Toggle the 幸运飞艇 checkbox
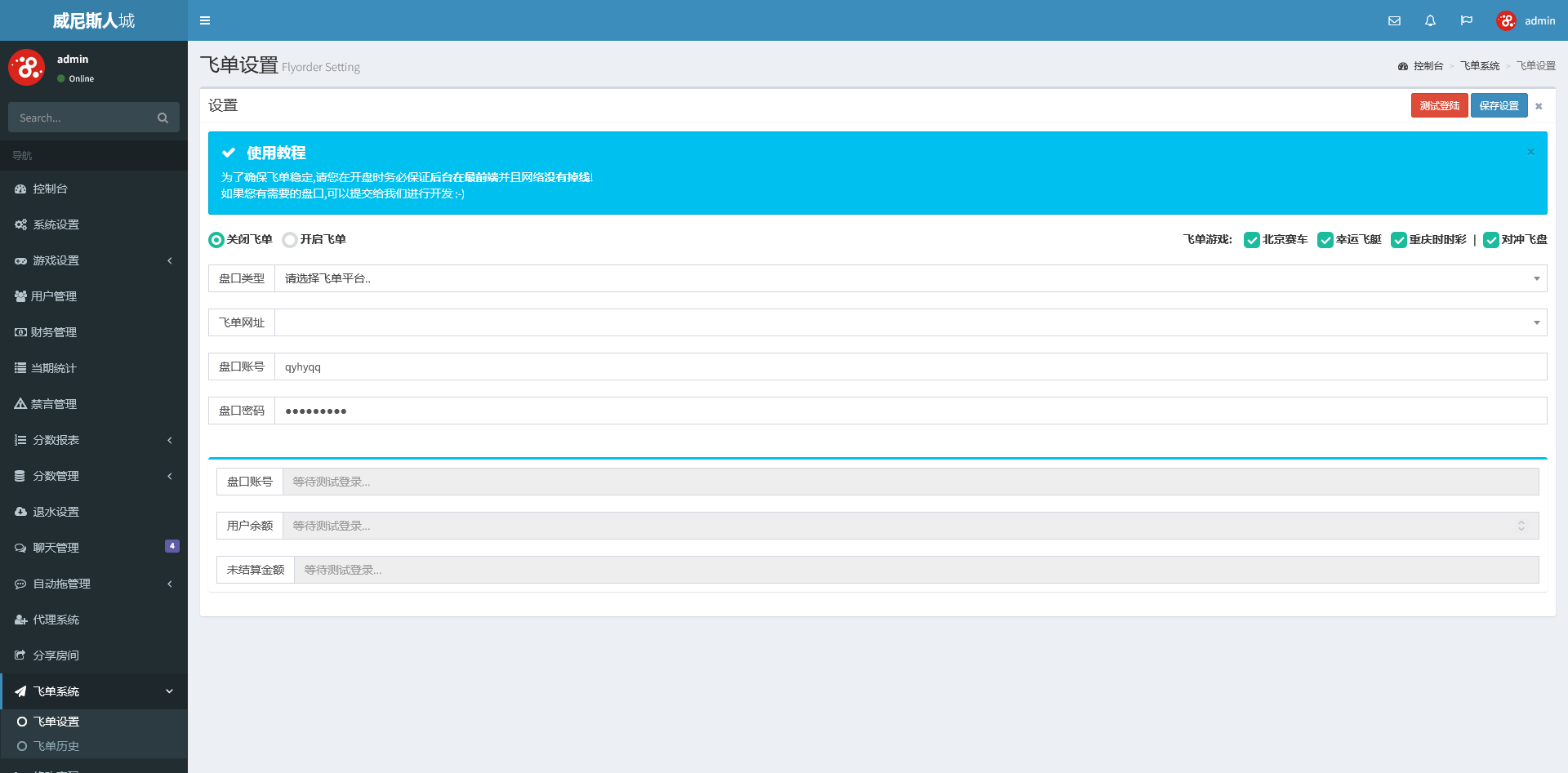The width and height of the screenshot is (1568, 773). pyautogui.click(x=1325, y=240)
